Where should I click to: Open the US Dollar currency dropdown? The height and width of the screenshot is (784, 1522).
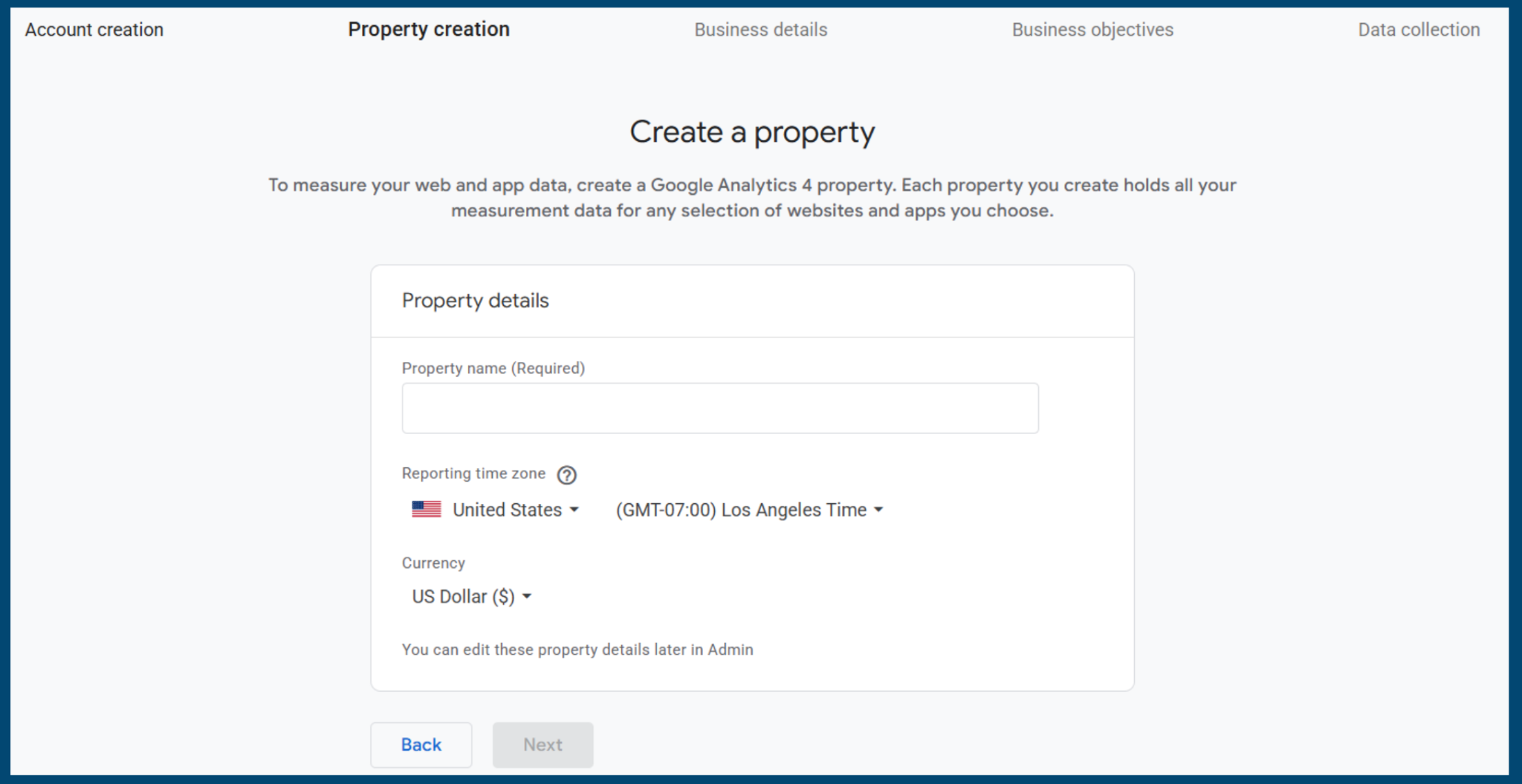click(x=472, y=597)
